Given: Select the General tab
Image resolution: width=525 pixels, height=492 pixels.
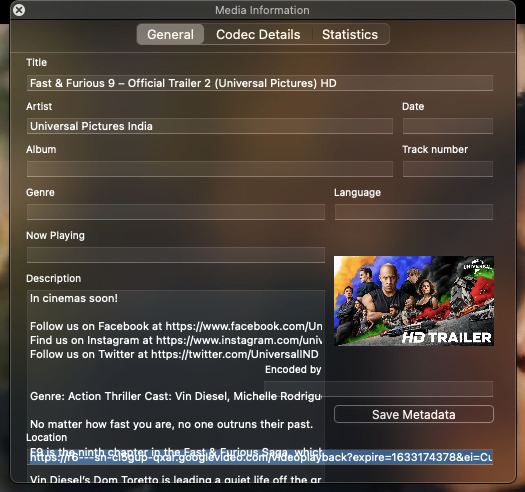Looking at the screenshot, I should [170, 34].
